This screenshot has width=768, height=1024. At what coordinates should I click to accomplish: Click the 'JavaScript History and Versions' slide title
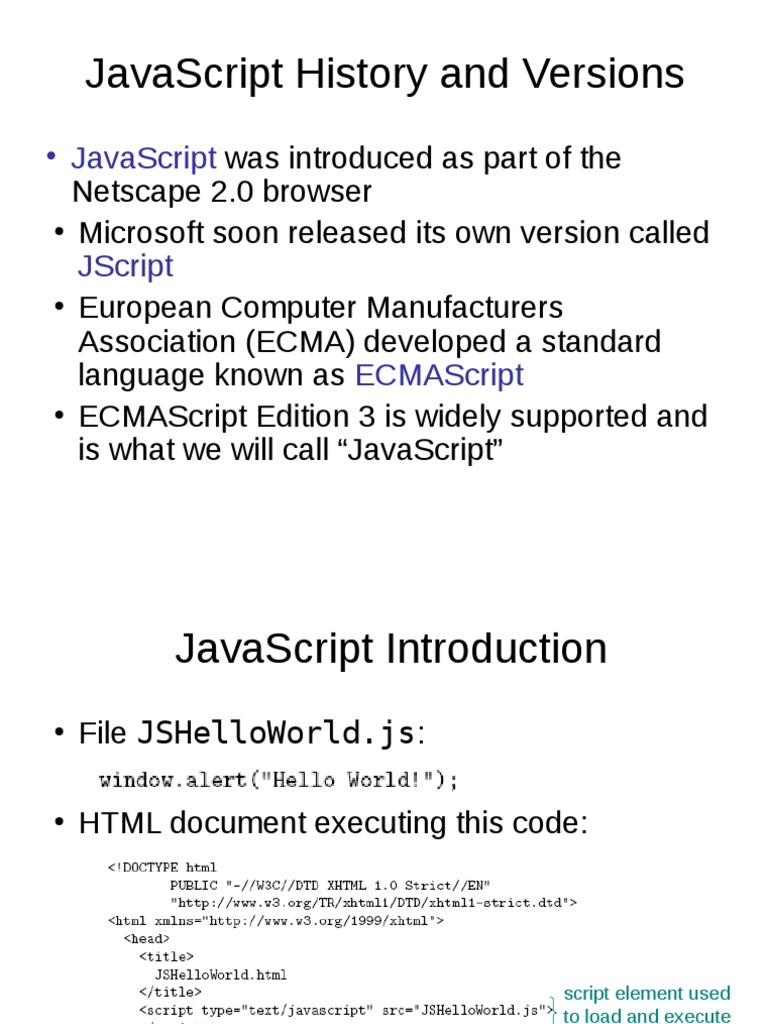click(384, 74)
